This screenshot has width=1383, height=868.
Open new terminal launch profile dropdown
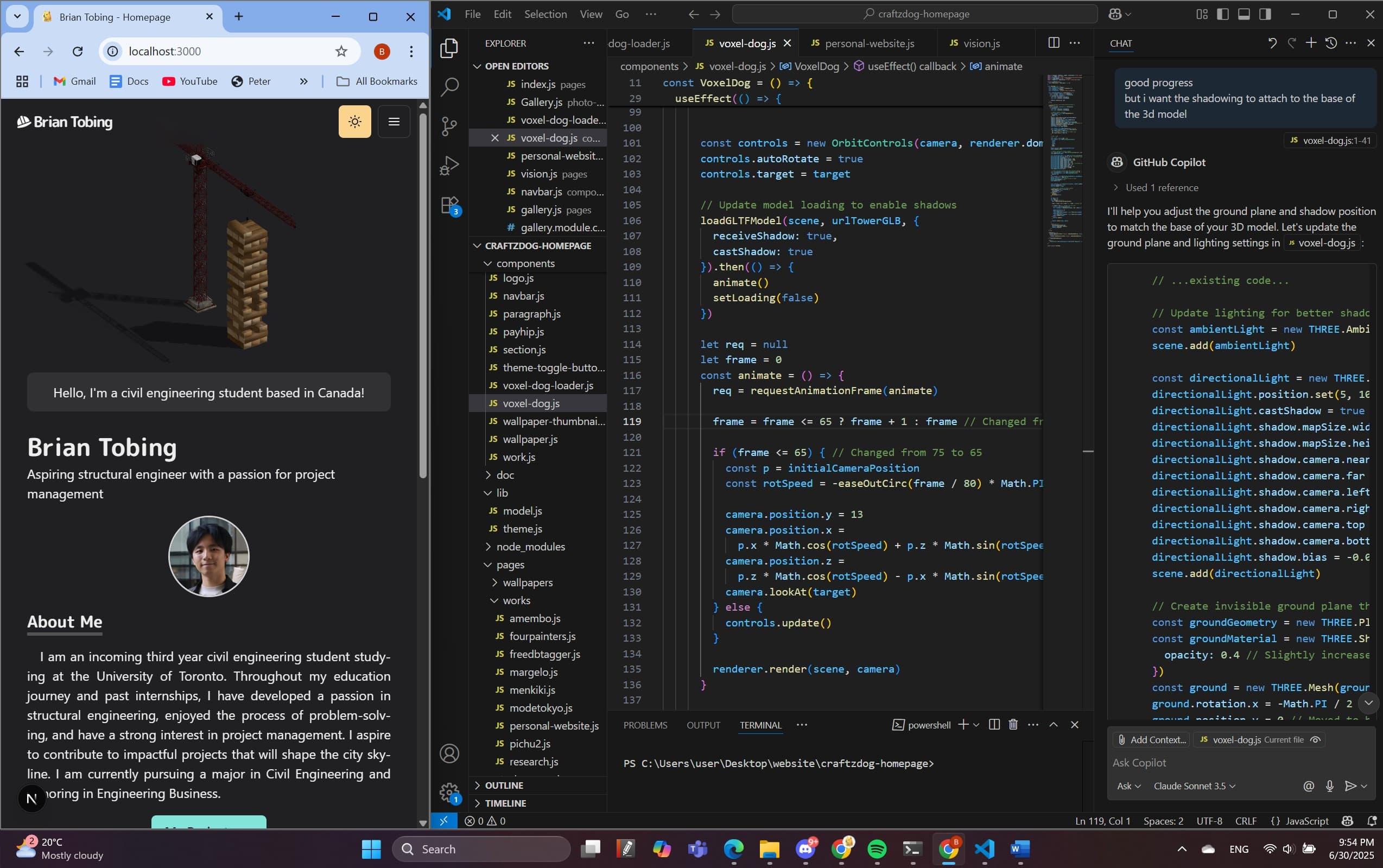tap(976, 725)
